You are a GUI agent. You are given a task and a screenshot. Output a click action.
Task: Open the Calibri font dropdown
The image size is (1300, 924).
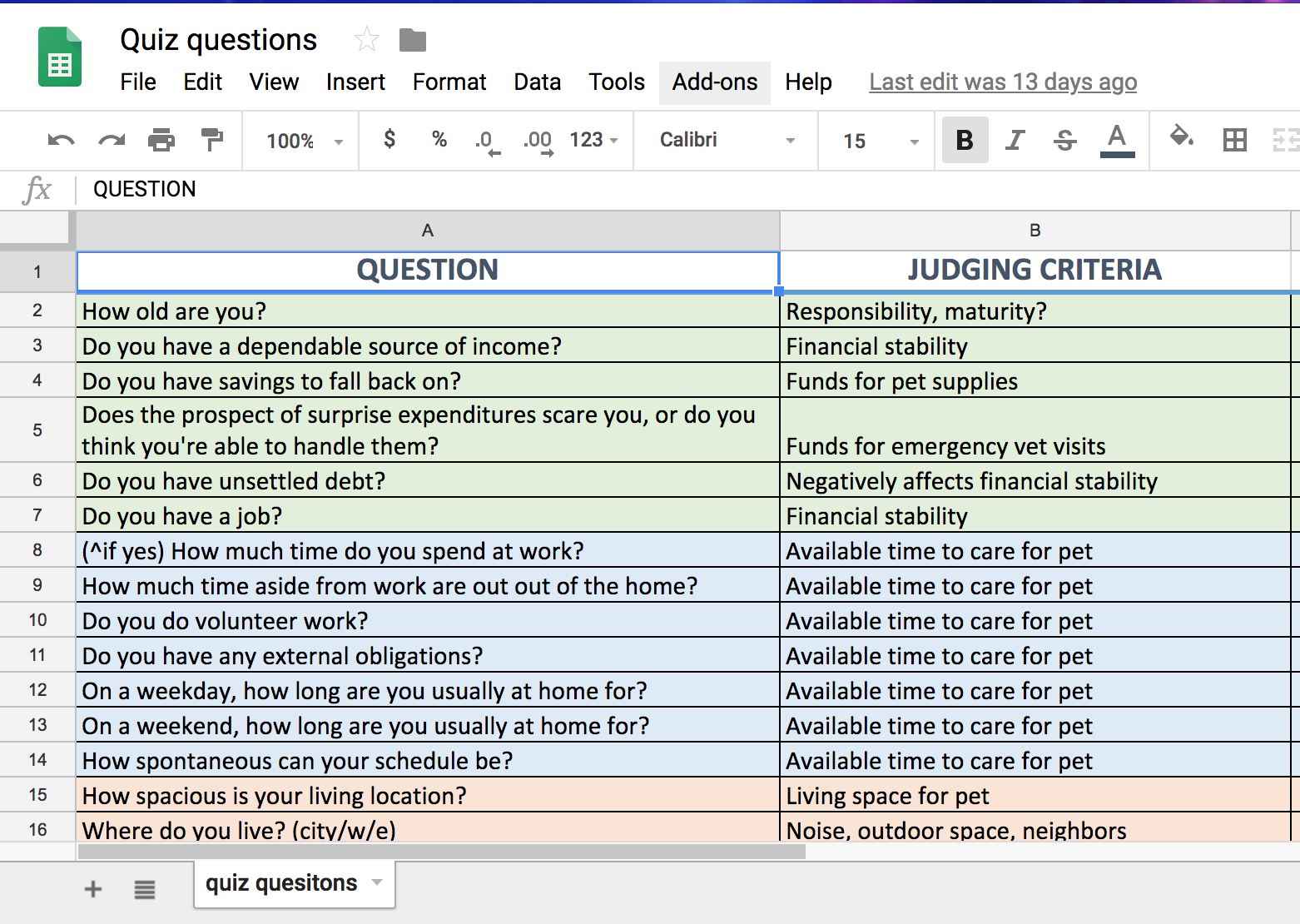click(727, 140)
